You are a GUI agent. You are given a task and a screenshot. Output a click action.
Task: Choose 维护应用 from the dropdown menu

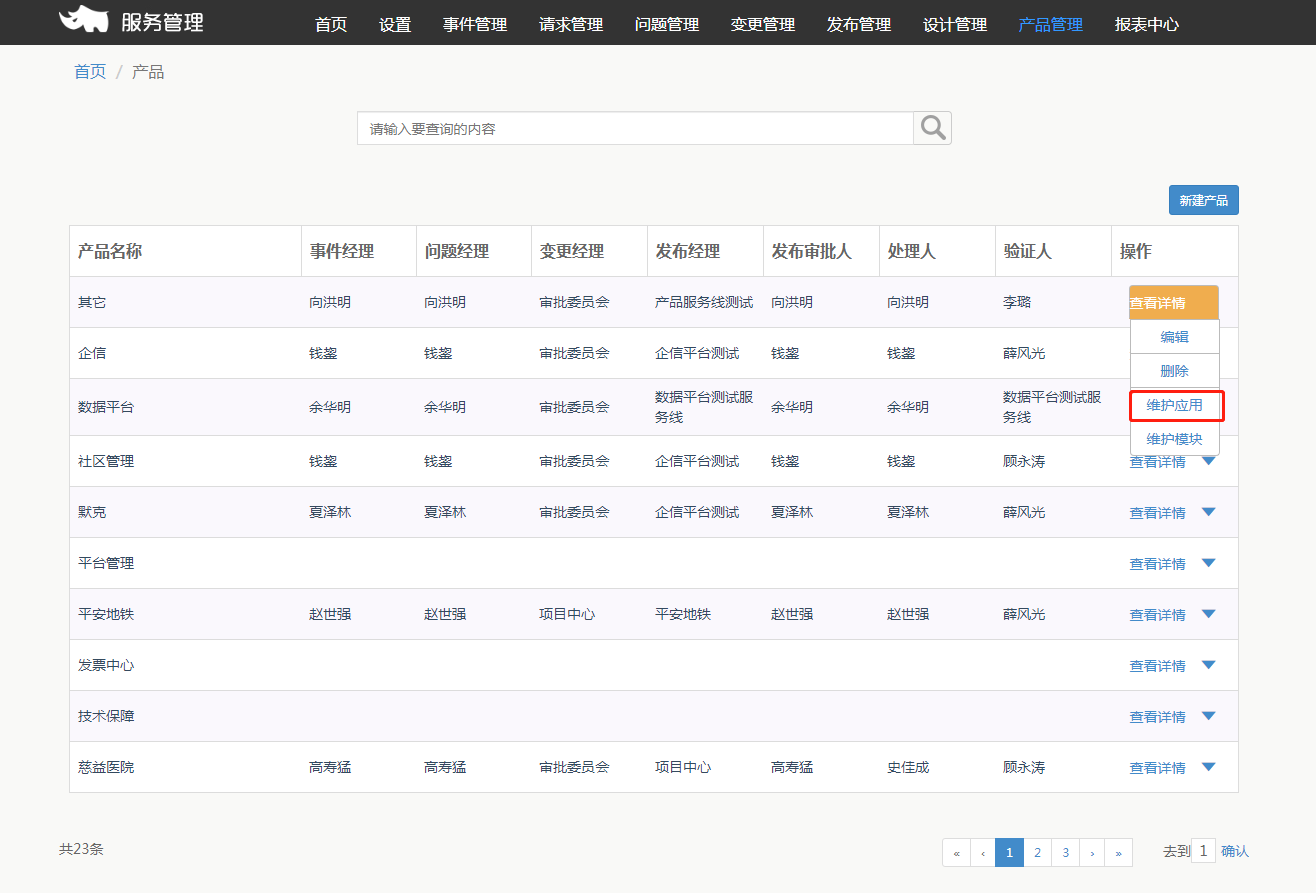1175,405
